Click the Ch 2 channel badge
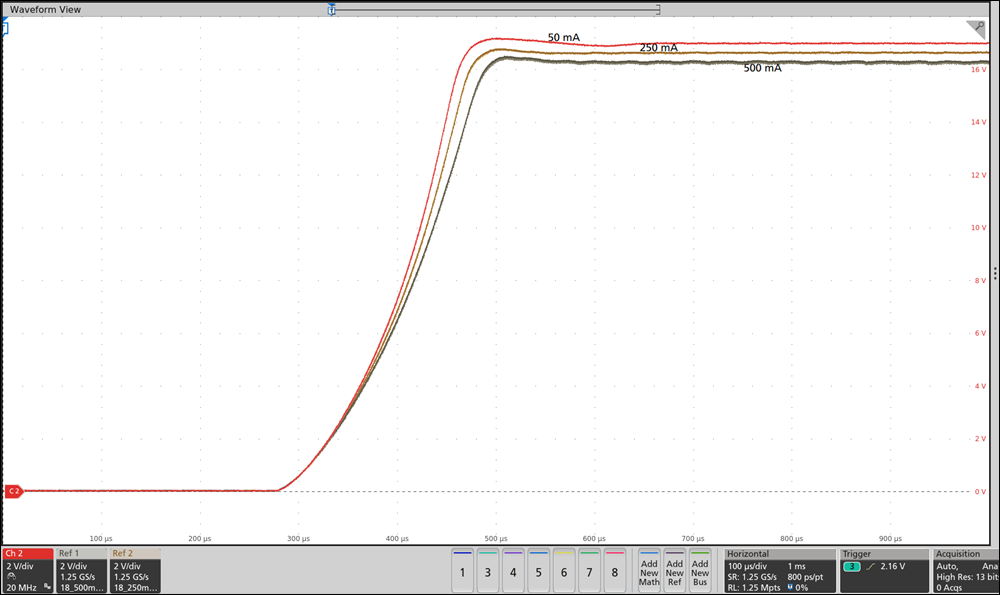Screen dimensions: 1000x595 pyautogui.click(x=15, y=551)
